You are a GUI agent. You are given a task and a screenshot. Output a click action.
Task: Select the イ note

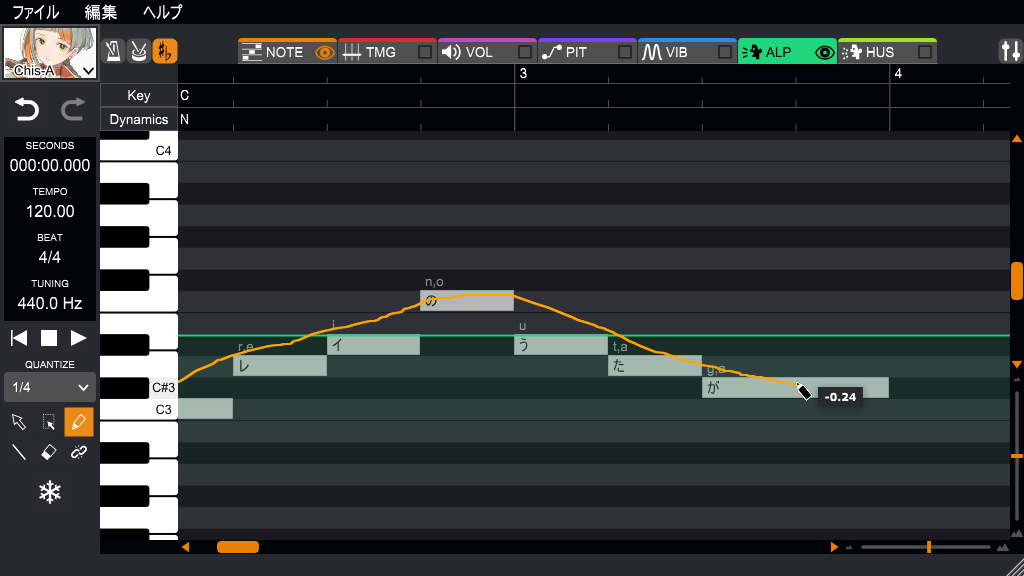373,344
